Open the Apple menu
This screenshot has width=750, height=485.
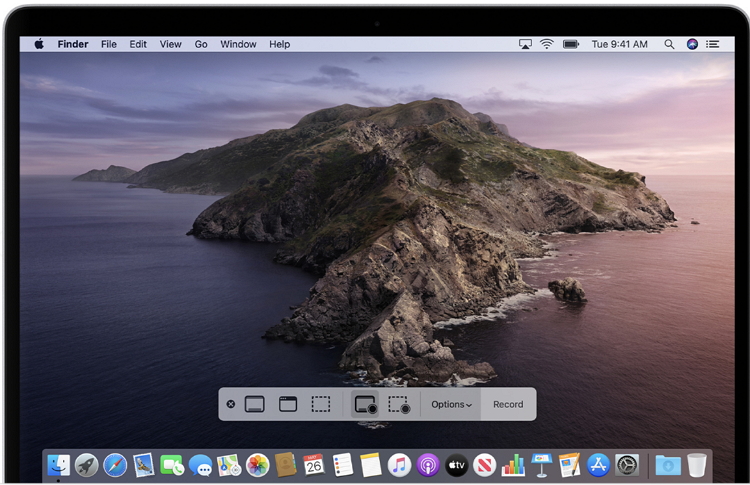pos(39,44)
